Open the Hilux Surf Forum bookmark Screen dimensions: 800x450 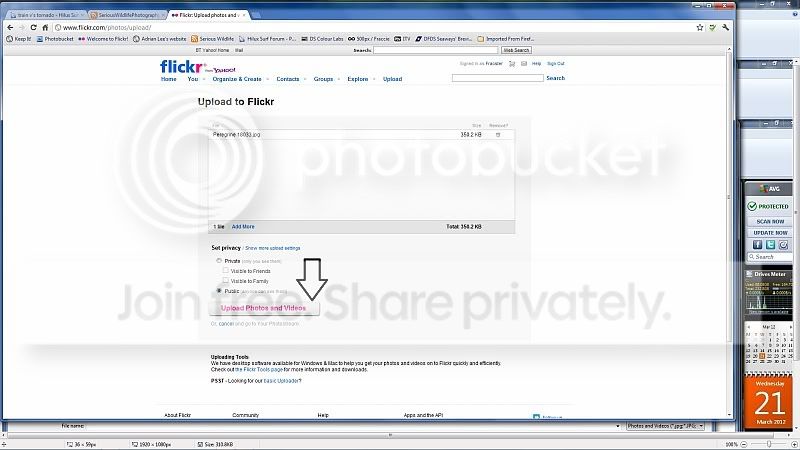coord(267,39)
